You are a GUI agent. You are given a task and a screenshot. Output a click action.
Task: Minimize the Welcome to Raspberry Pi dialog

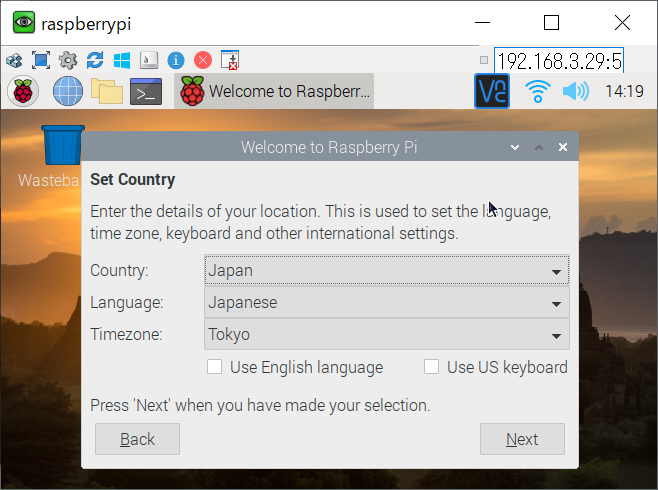[515, 147]
